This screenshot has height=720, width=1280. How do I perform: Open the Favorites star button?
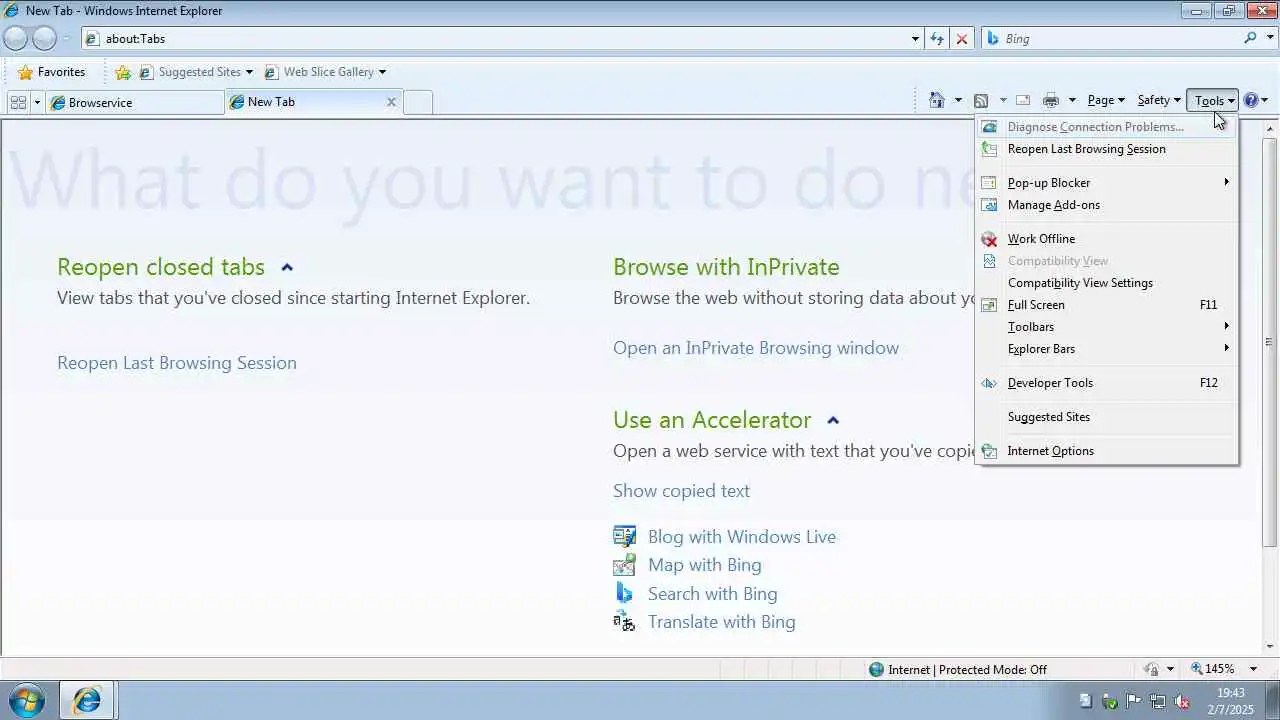[52, 72]
